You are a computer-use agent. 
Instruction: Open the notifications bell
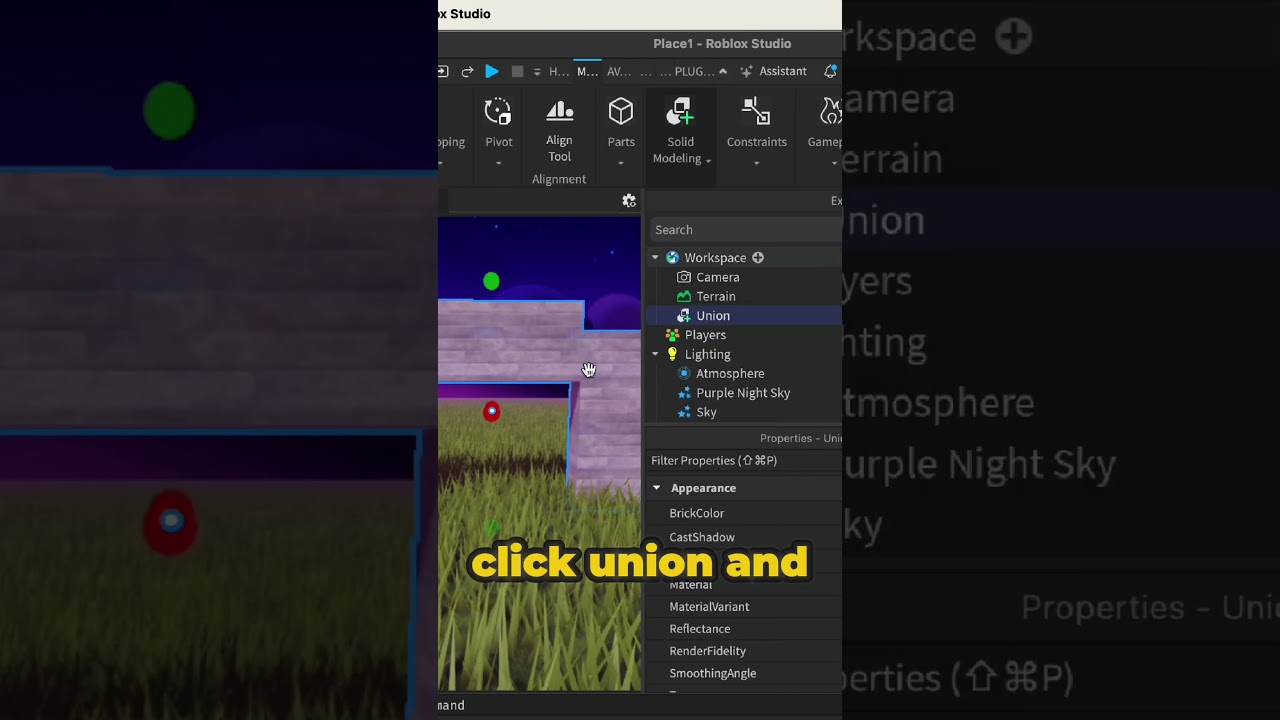[x=830, y=72]
